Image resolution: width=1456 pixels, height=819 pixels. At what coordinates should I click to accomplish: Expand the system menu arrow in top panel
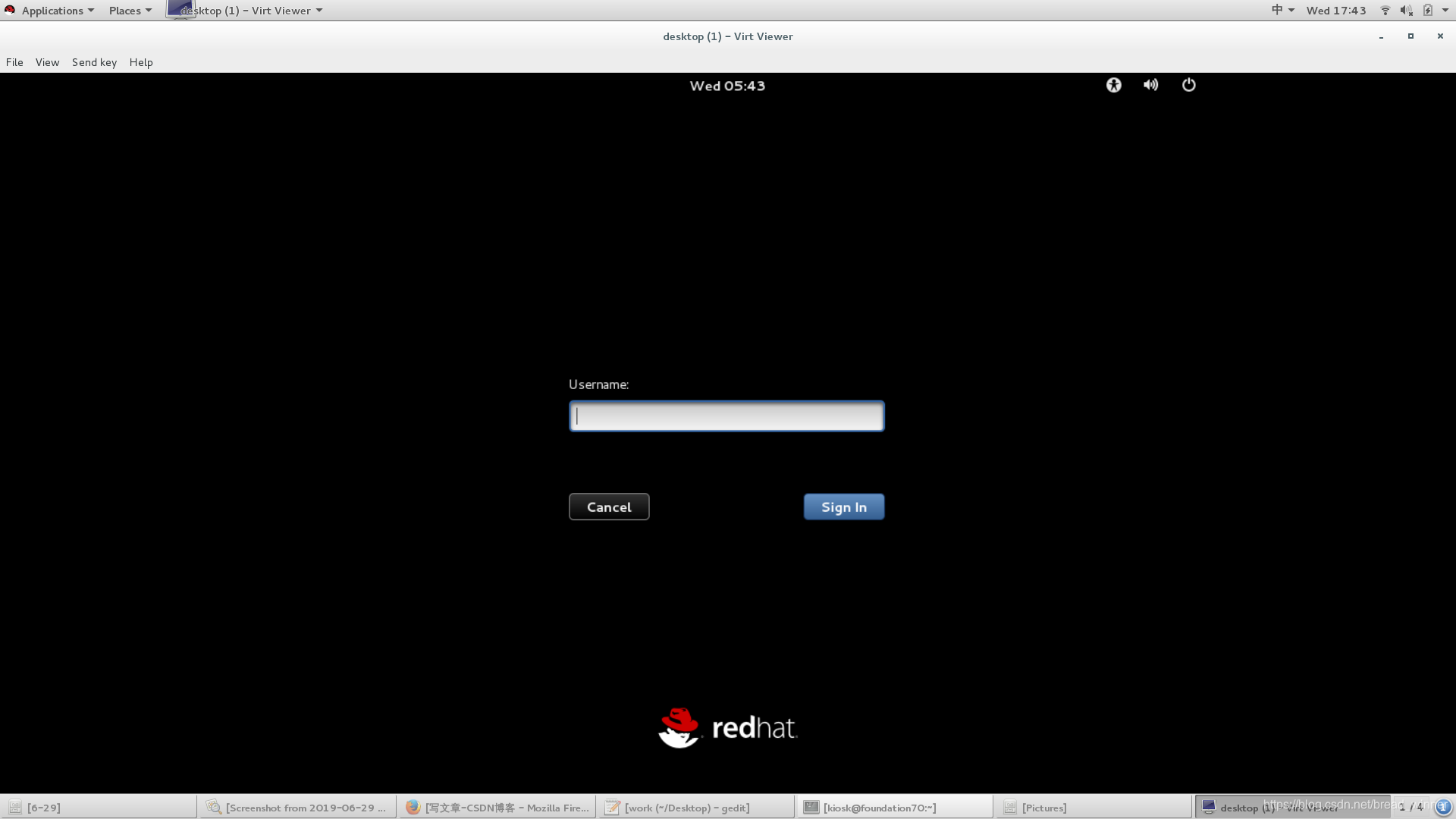click(x=1445, y=11)
